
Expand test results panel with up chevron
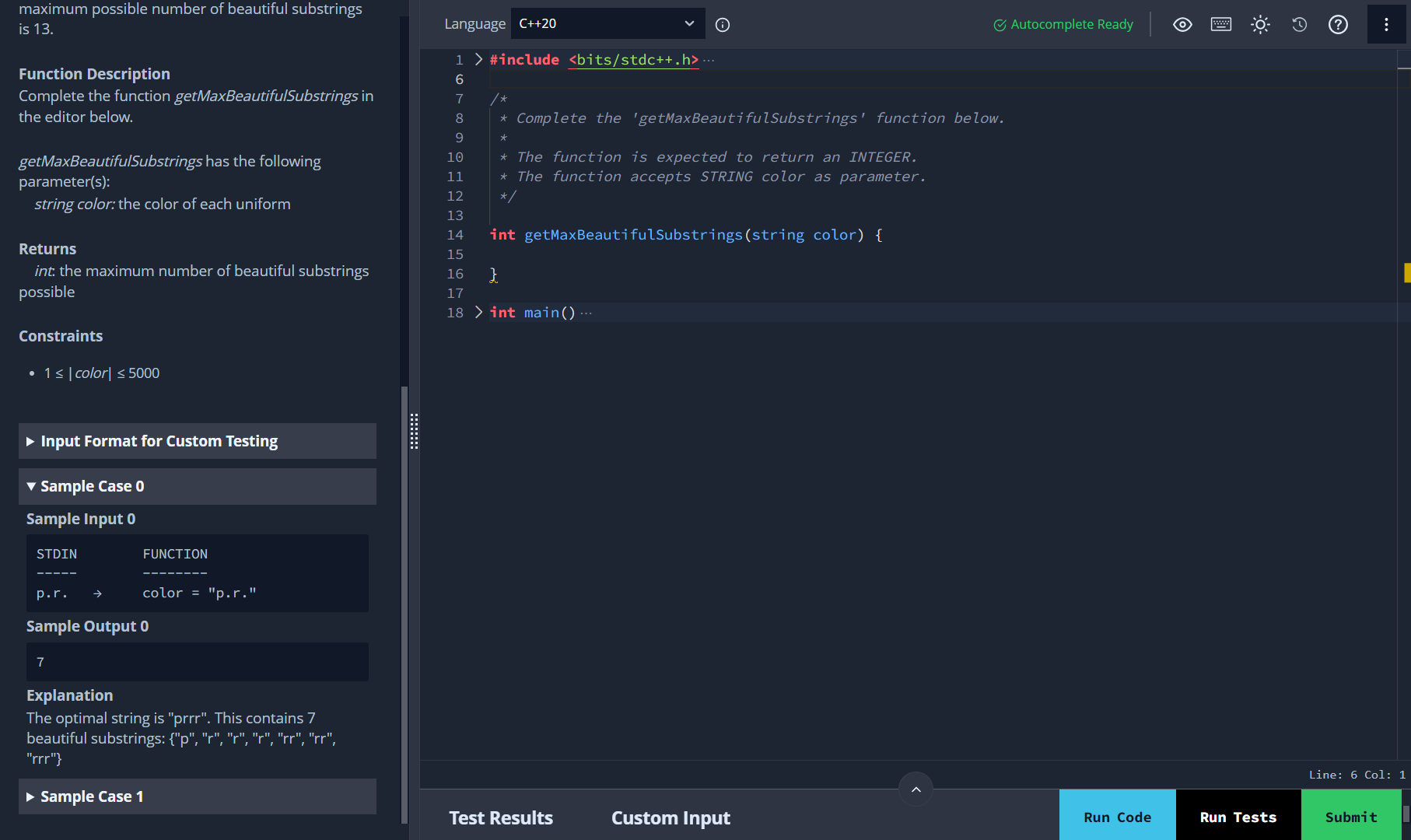[x=916, y=789]
